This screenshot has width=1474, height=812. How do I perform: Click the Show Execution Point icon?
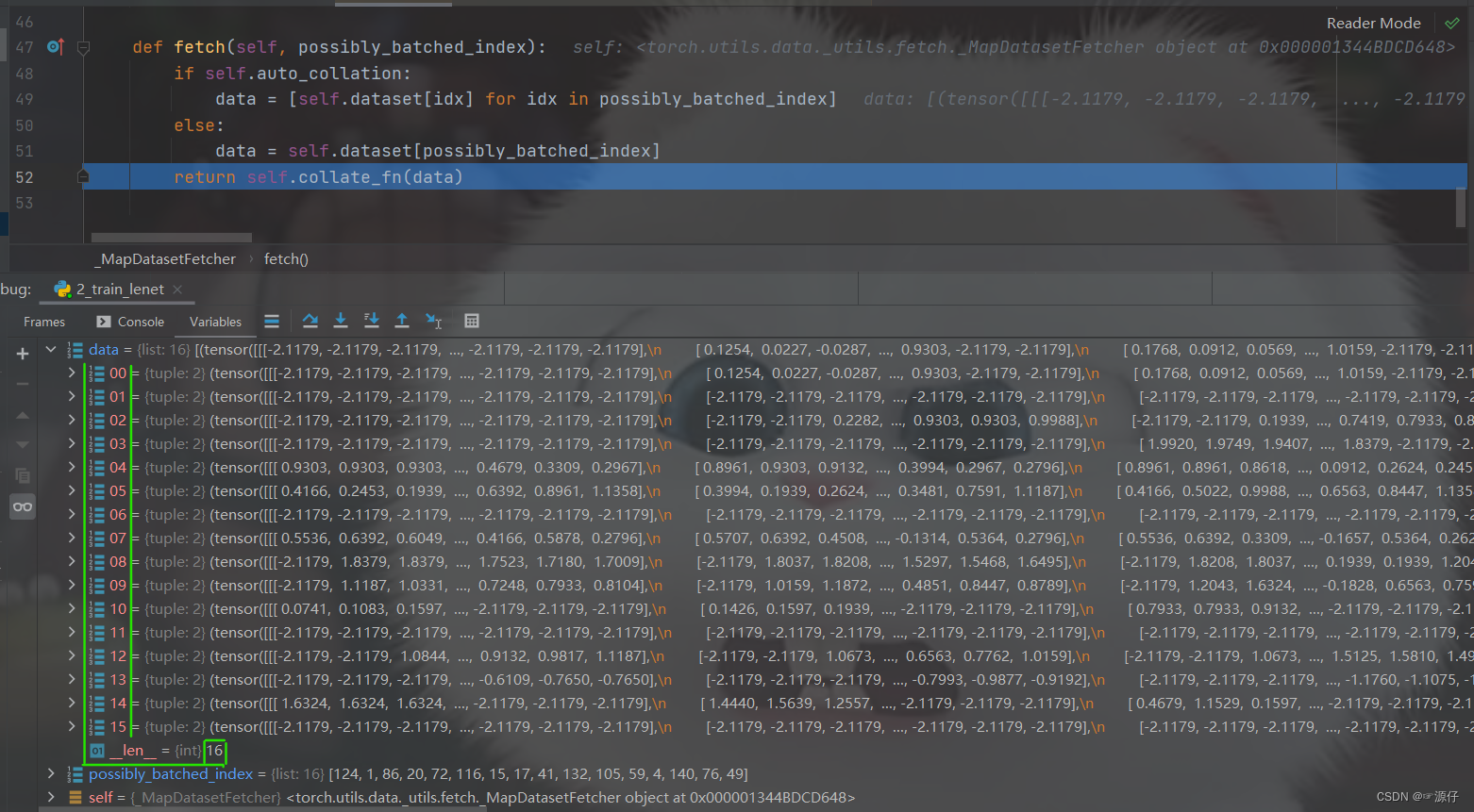tap(272, 321)
